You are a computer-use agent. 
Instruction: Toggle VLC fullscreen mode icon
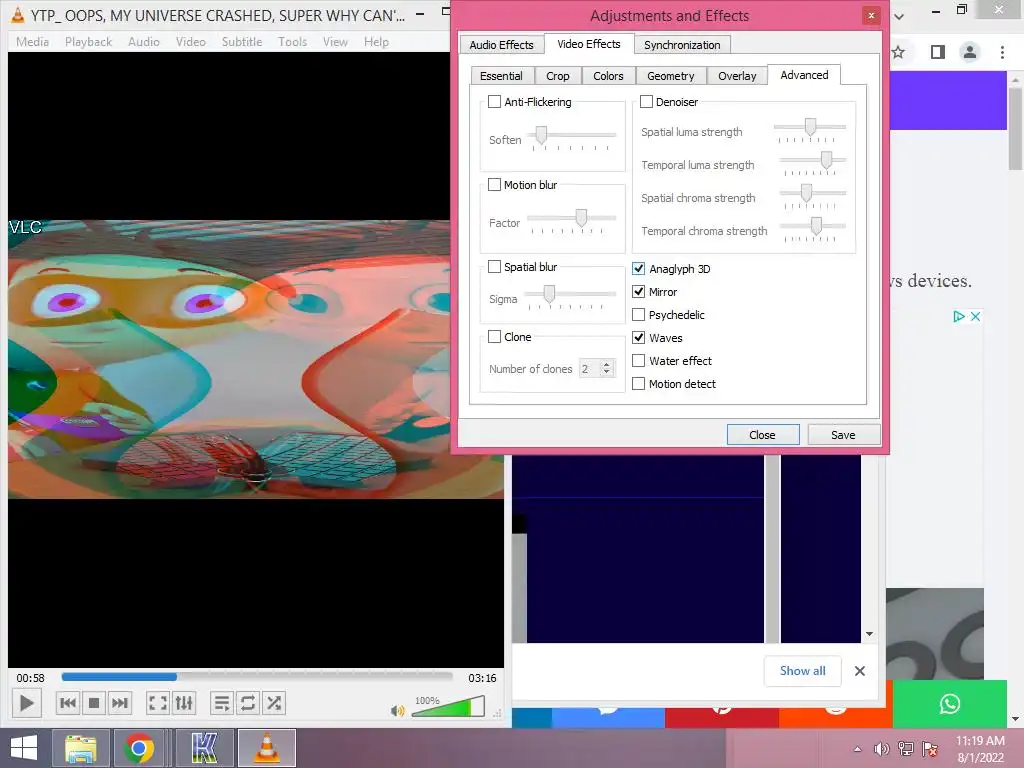tap(157, 703)
